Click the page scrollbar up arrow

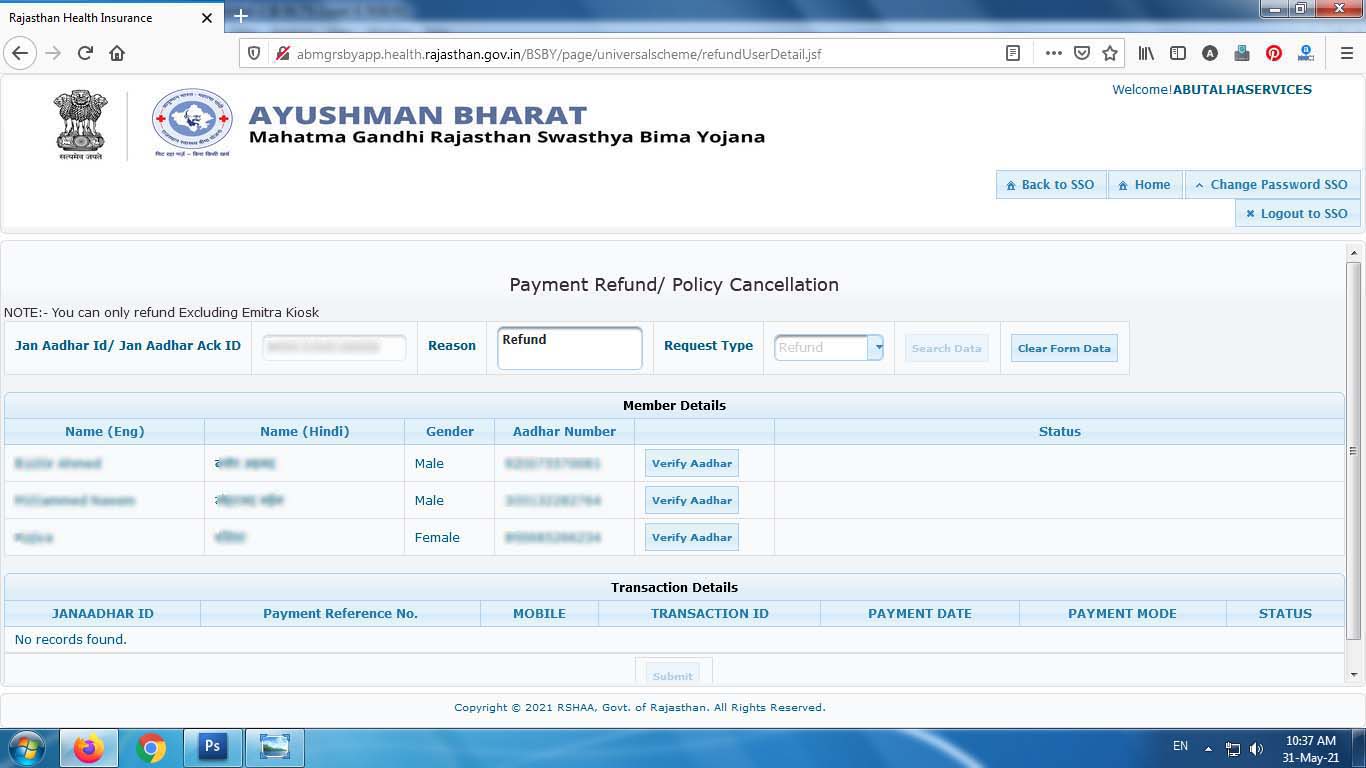pyautogui.click(x=1354, y=253)
